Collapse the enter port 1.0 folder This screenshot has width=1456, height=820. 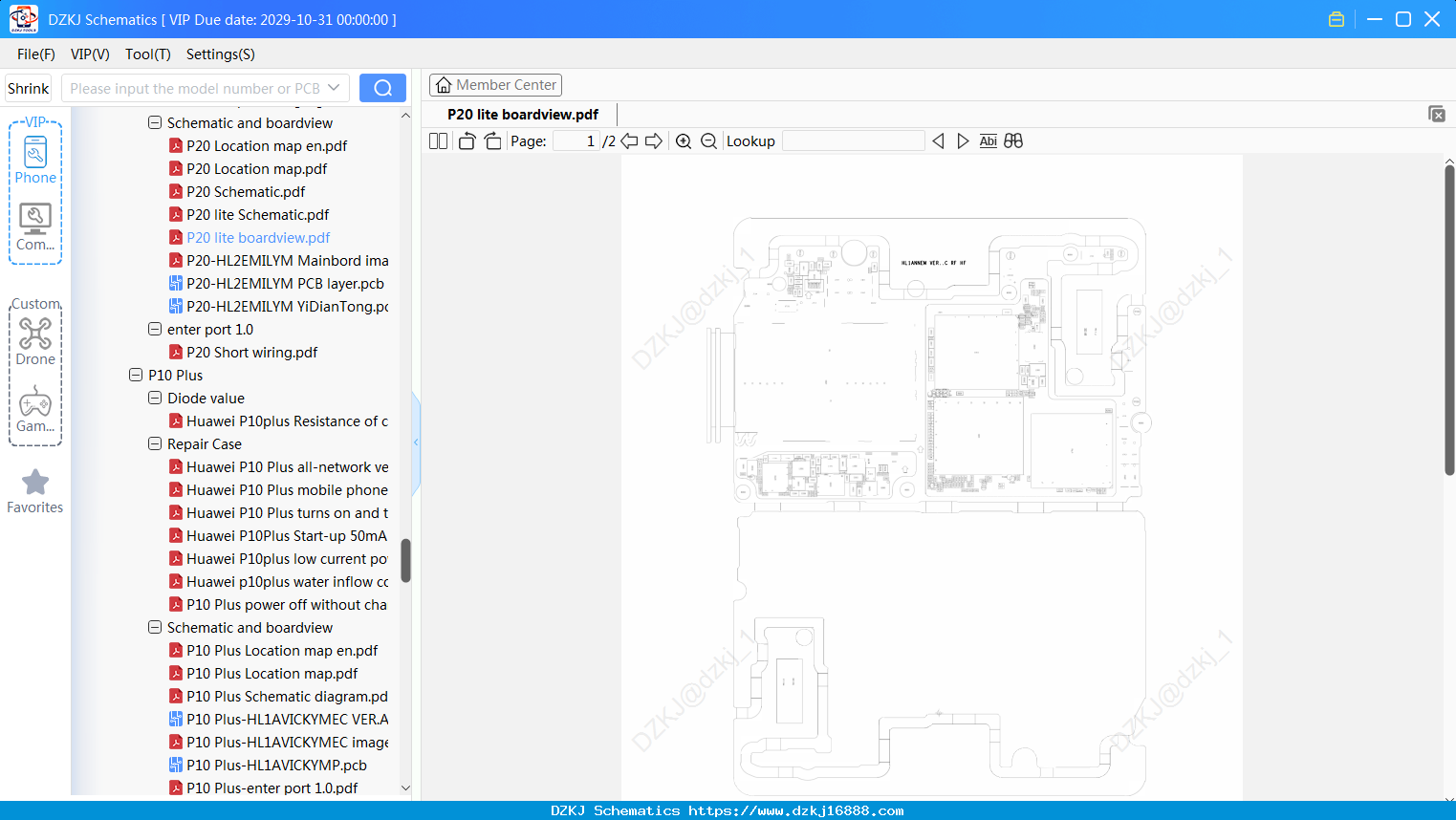pos(155,329)
